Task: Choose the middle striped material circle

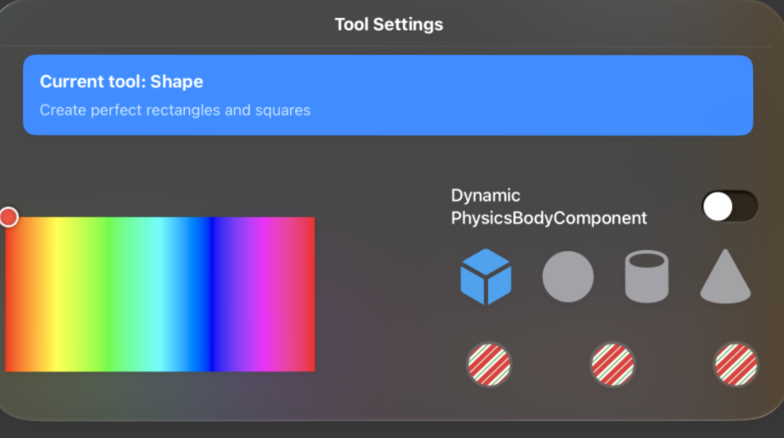Action: pos(612,364)
